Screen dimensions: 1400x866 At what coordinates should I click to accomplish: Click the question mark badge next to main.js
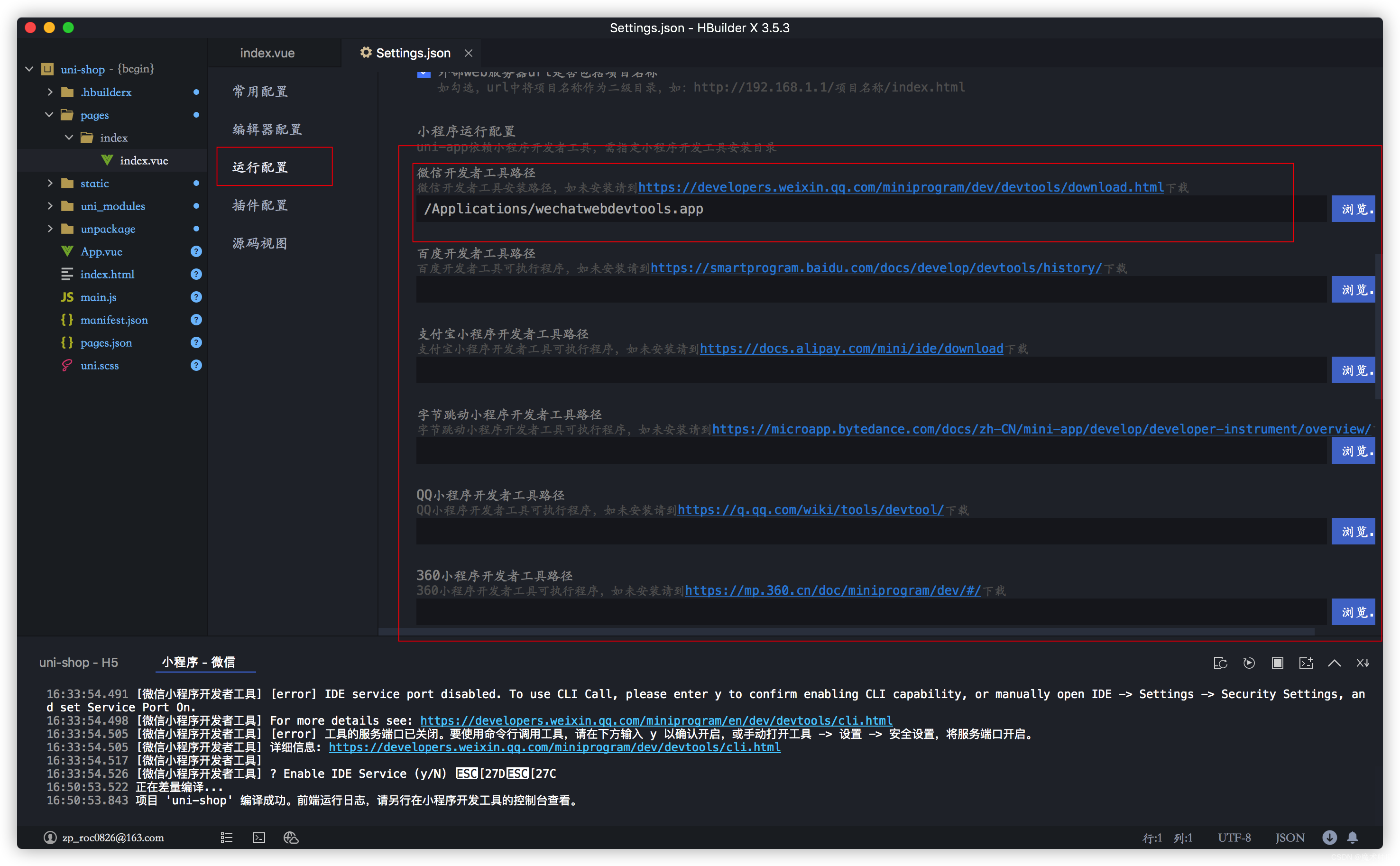(196, 297)
